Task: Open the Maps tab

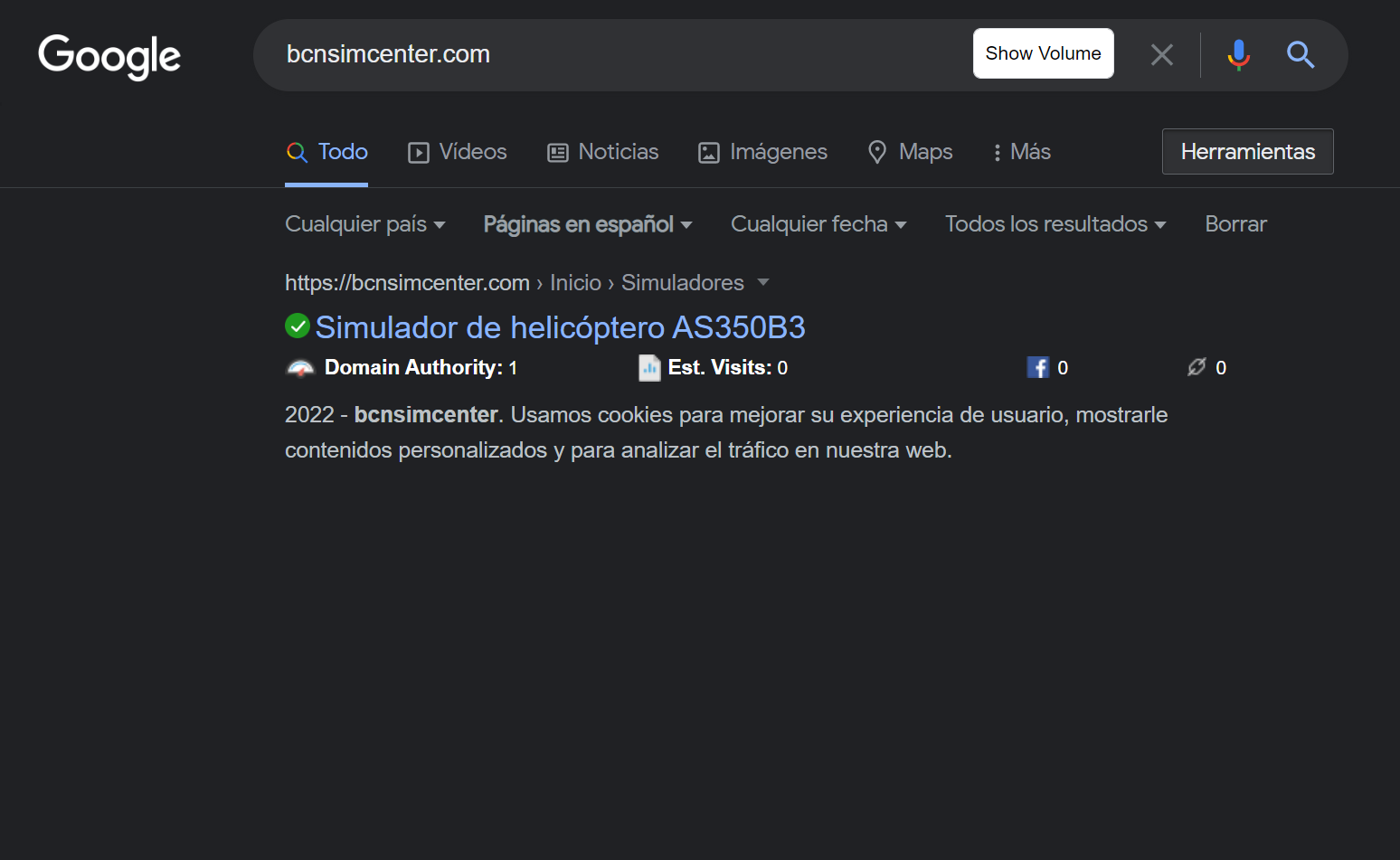Action: click(910, 152)
